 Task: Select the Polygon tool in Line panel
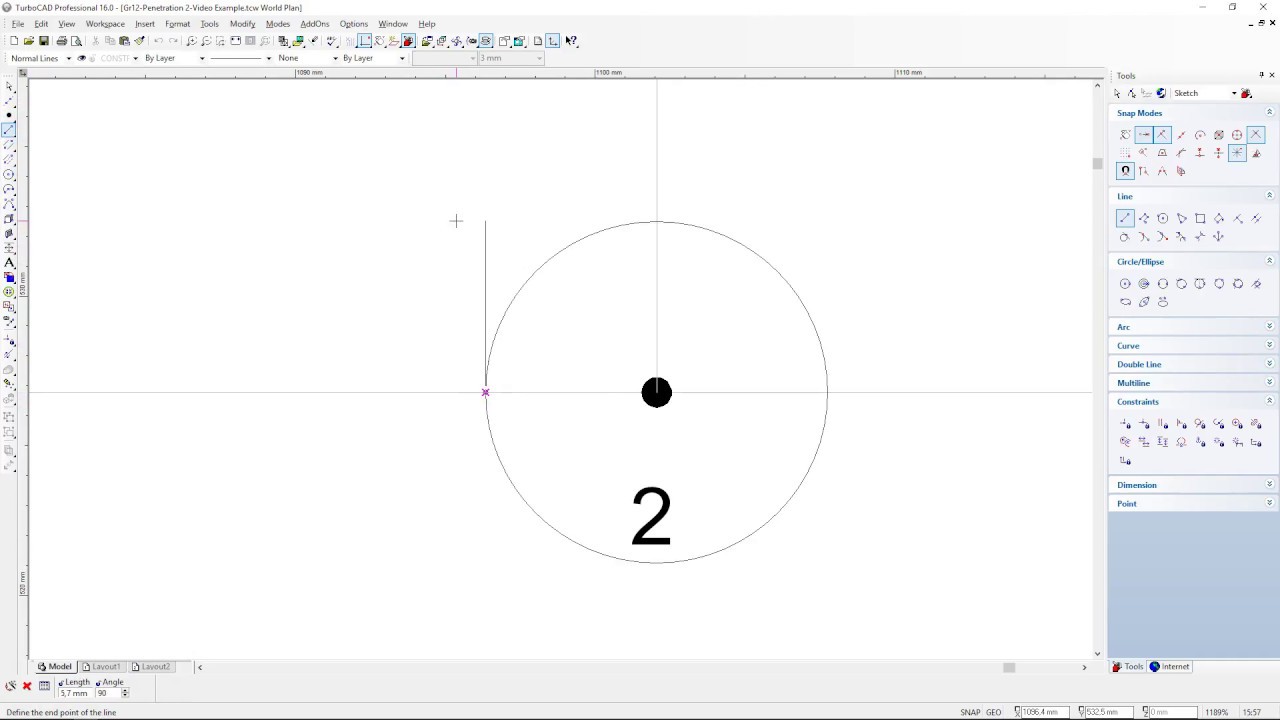click(1163, 218)
